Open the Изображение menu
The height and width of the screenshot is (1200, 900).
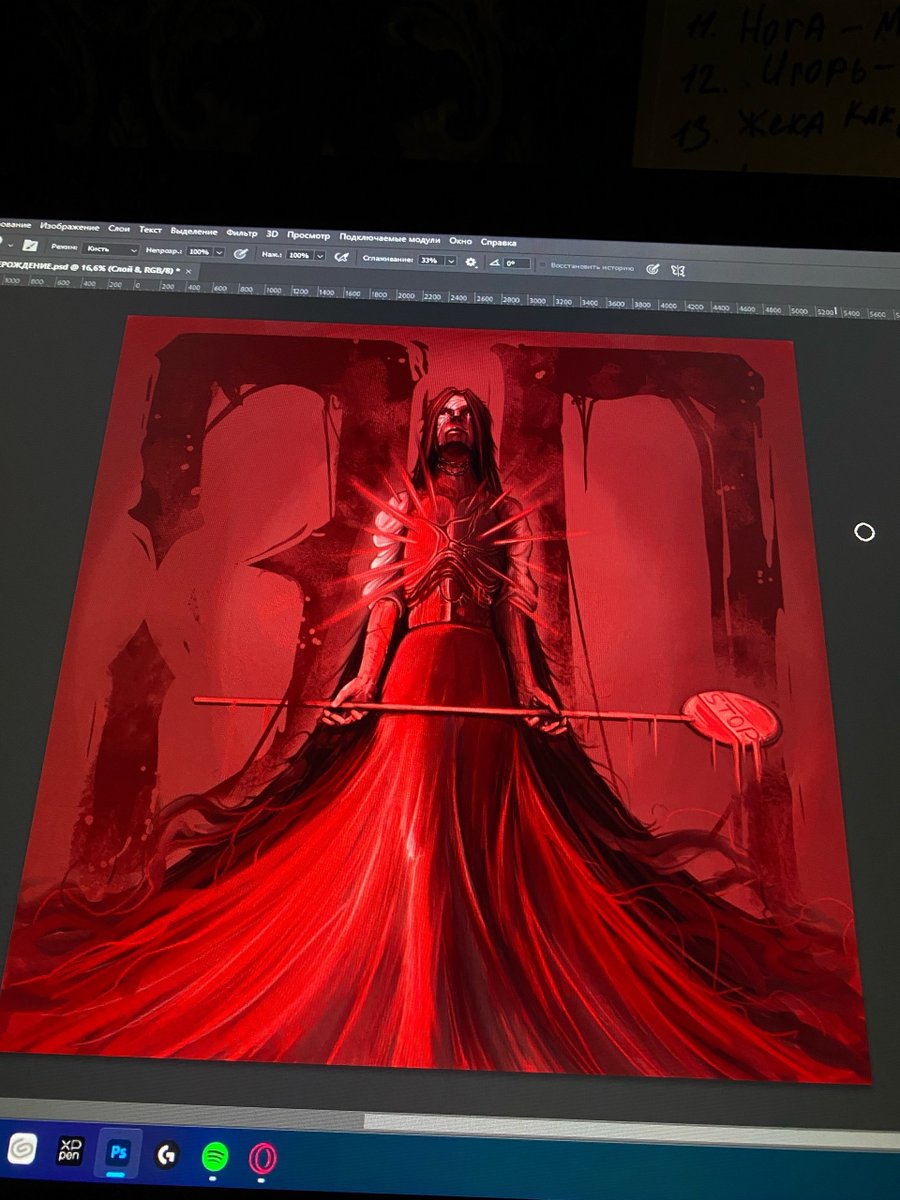(70, 227)
